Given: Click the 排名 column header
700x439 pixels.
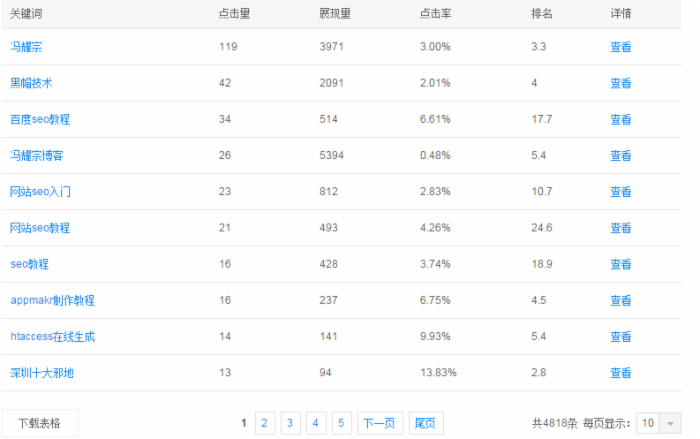Looking at the screenshot, I should tap(542, 14).
